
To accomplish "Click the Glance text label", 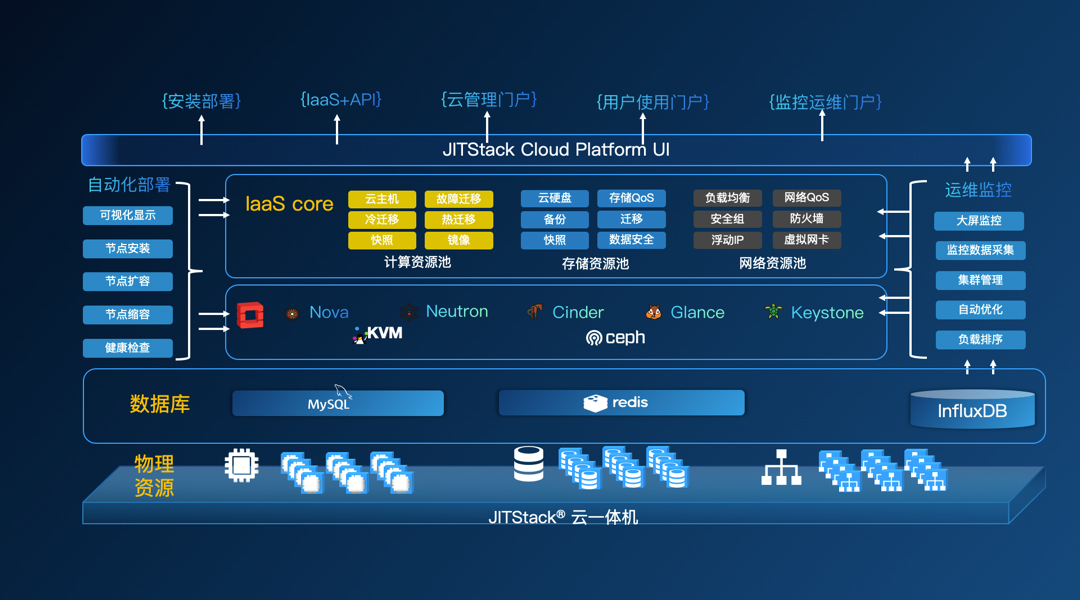I will [698, 313].
